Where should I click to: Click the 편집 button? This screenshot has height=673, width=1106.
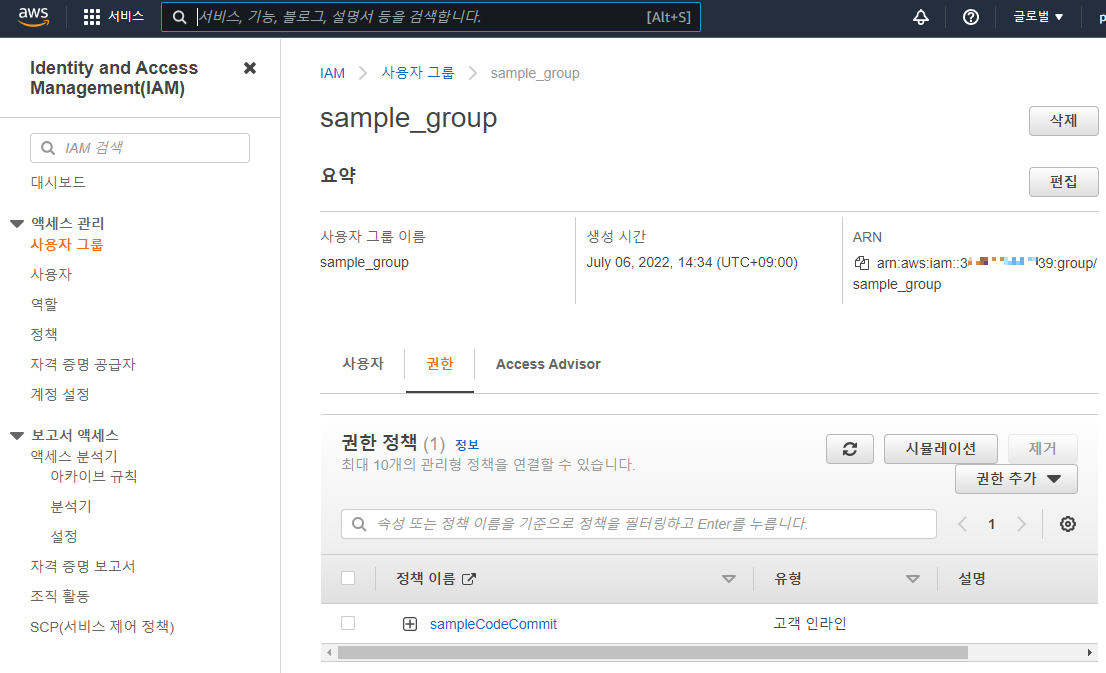tap(1064, 182)
